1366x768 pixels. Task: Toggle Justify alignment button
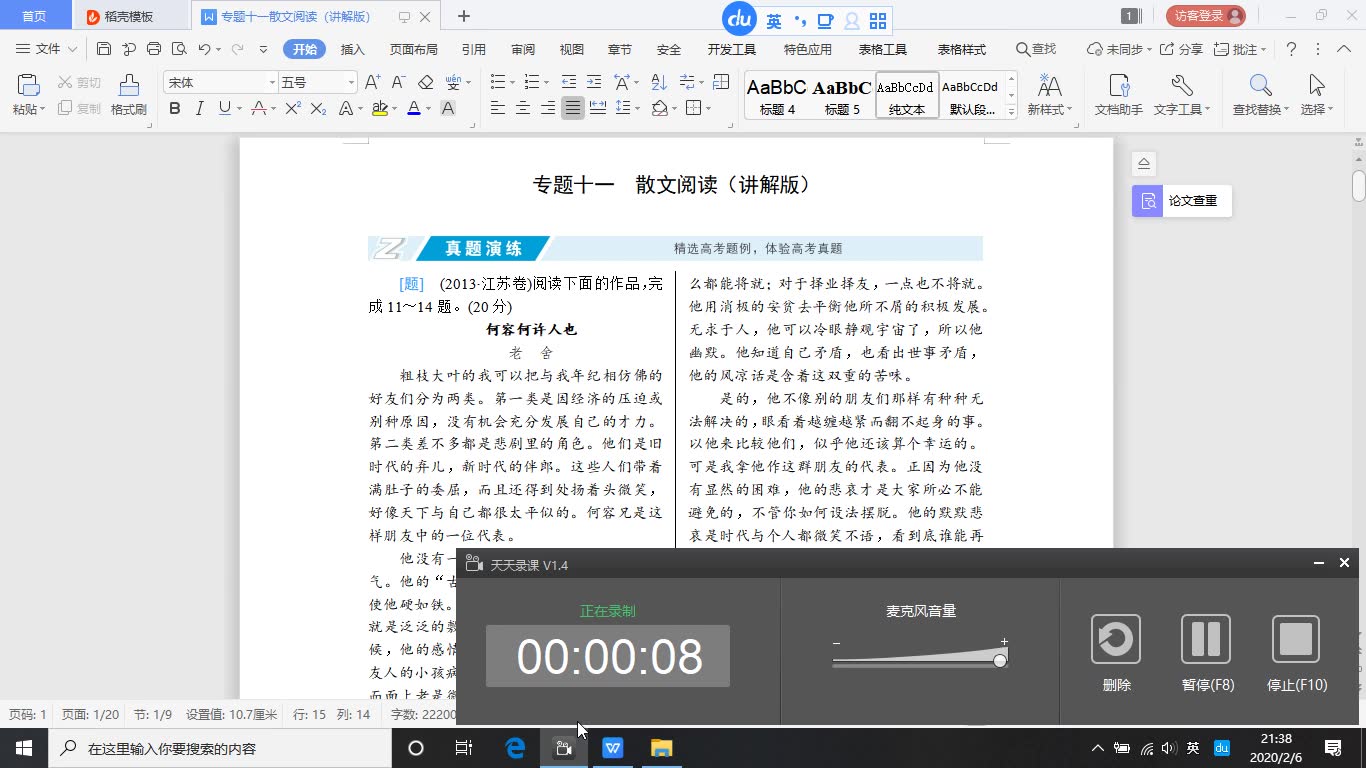(572, 108)
